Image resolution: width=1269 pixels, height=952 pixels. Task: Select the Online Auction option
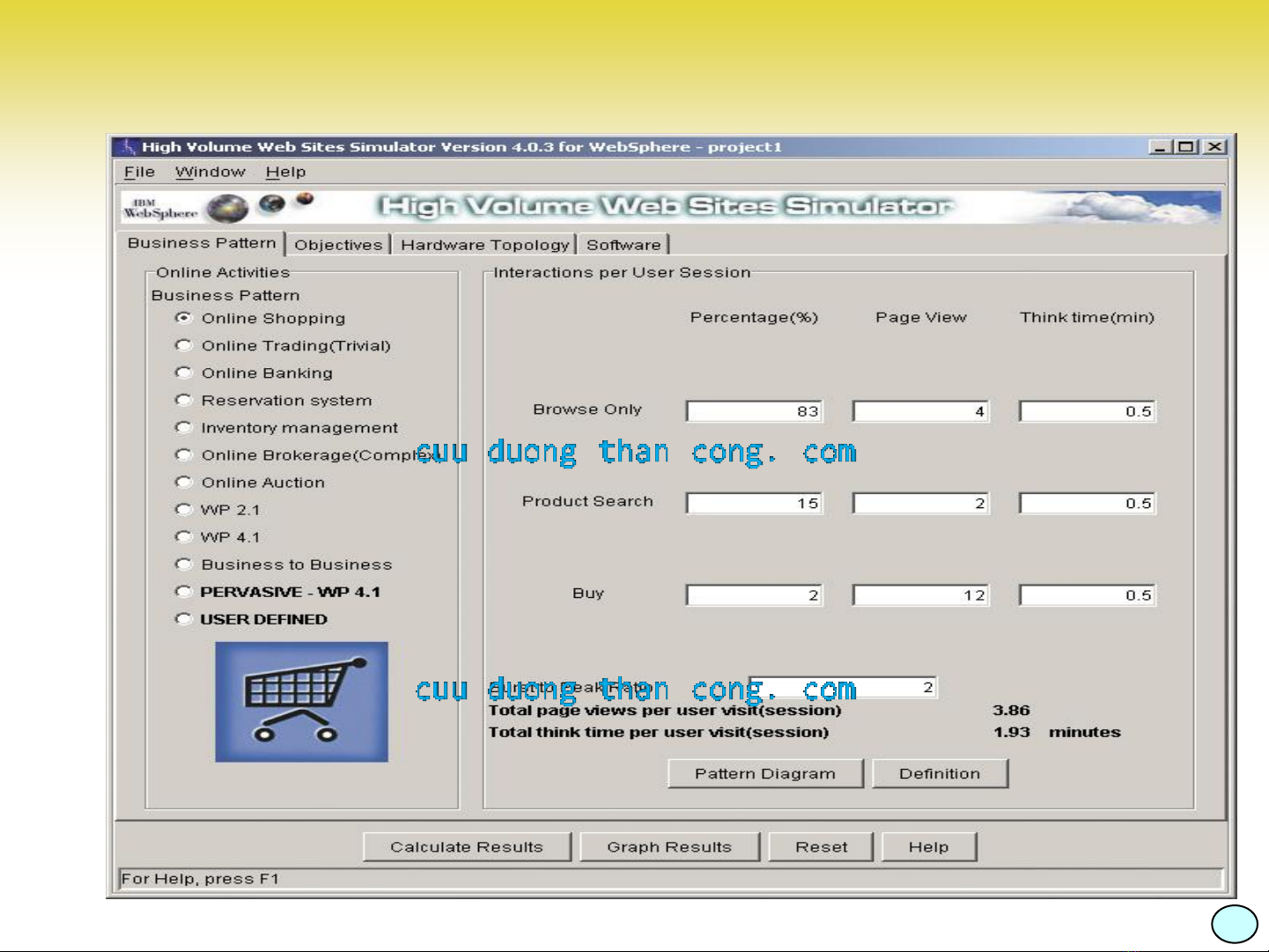pyautogui.click(x=183, y=482)
